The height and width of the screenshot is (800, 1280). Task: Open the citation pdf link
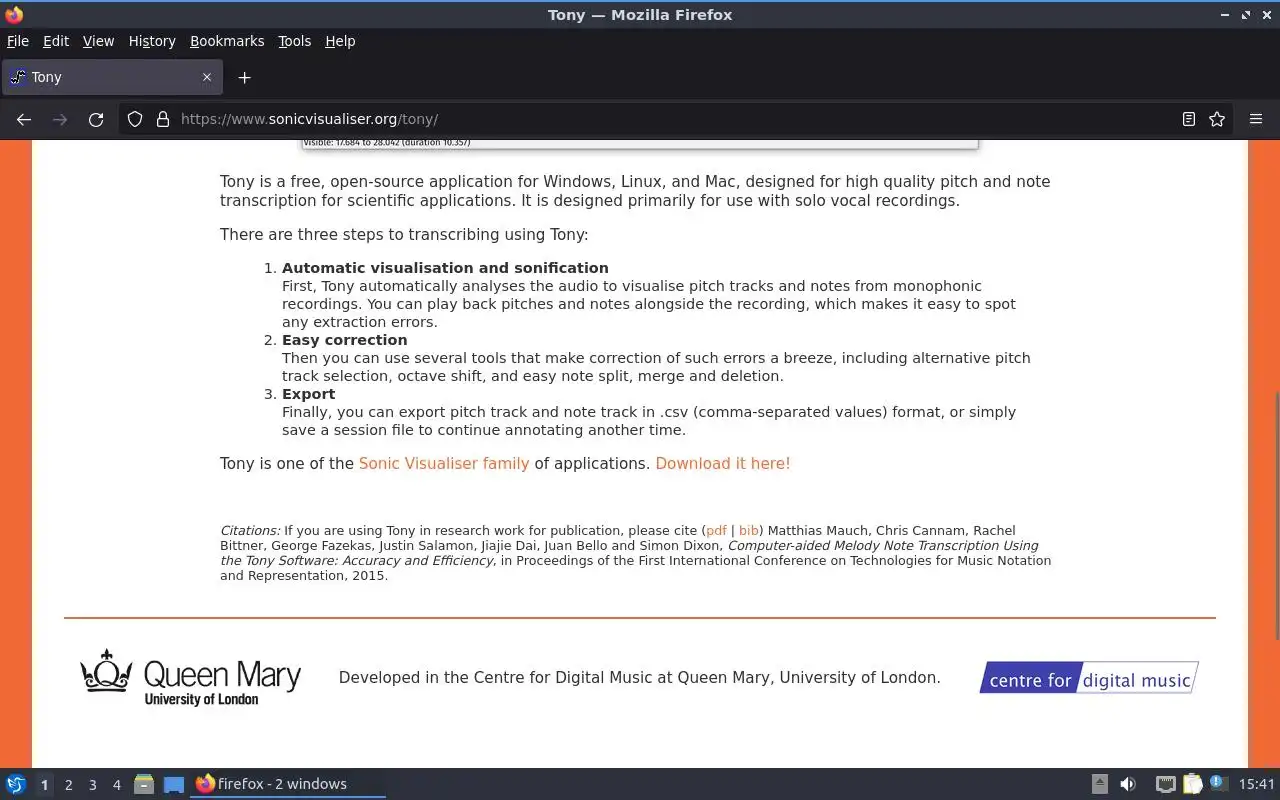tap(716, 531)
